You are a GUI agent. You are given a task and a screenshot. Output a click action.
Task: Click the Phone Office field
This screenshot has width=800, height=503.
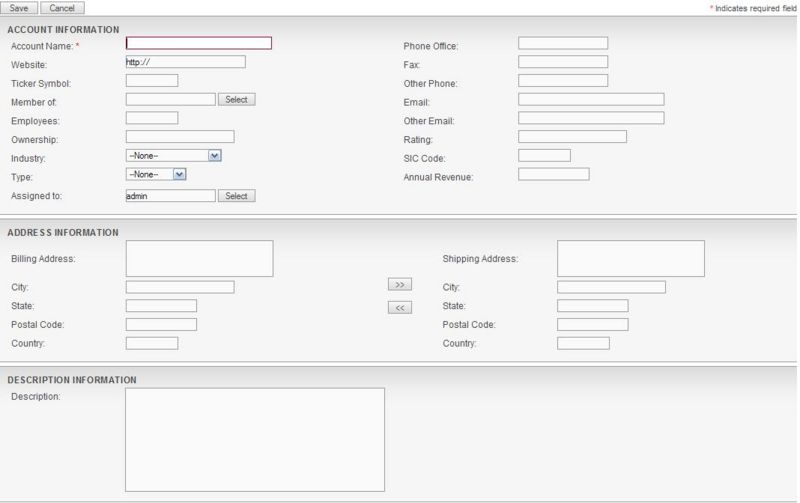(x=563, y=43)
